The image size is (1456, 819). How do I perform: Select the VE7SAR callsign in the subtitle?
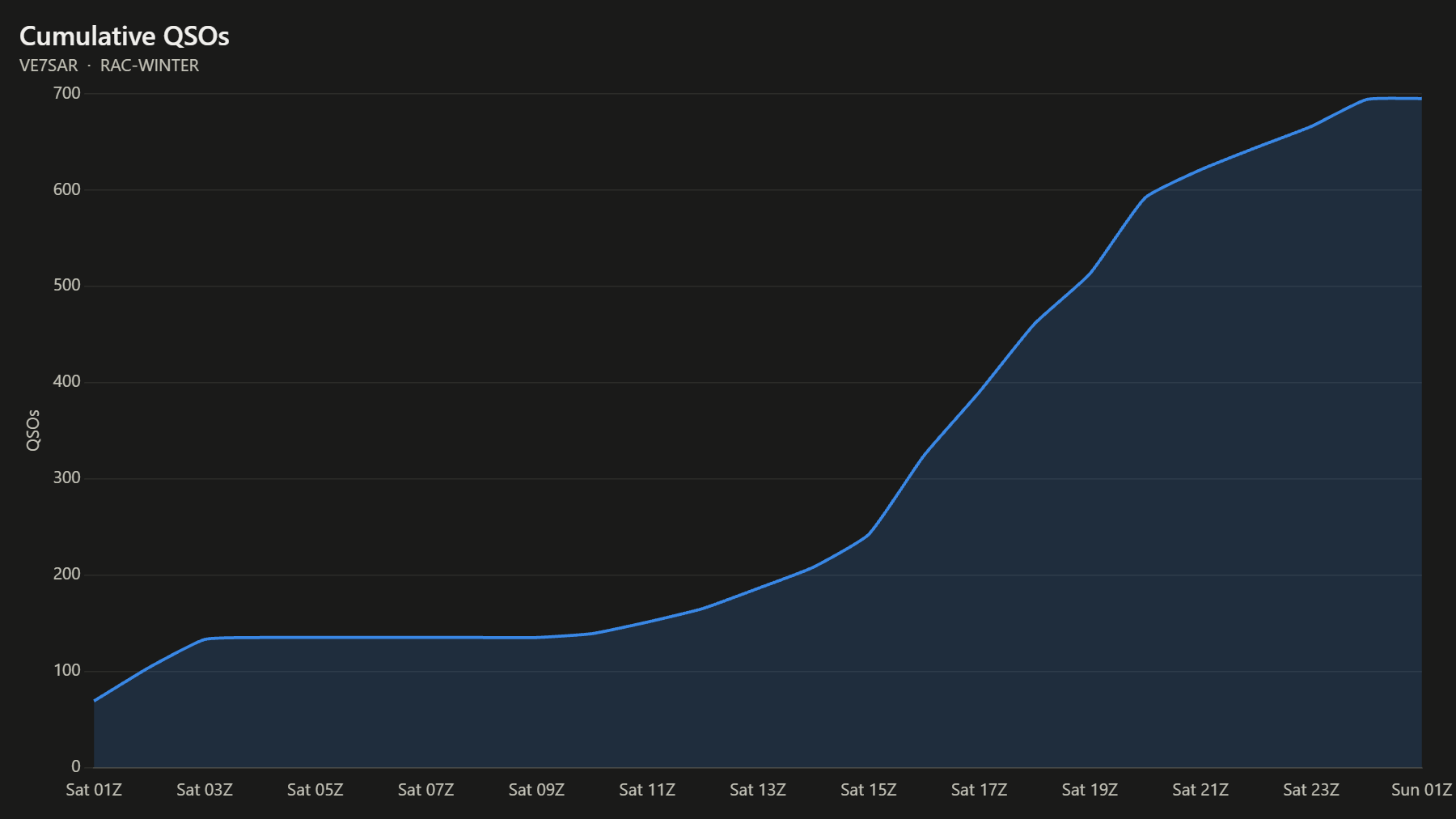[x=49, y=66]
